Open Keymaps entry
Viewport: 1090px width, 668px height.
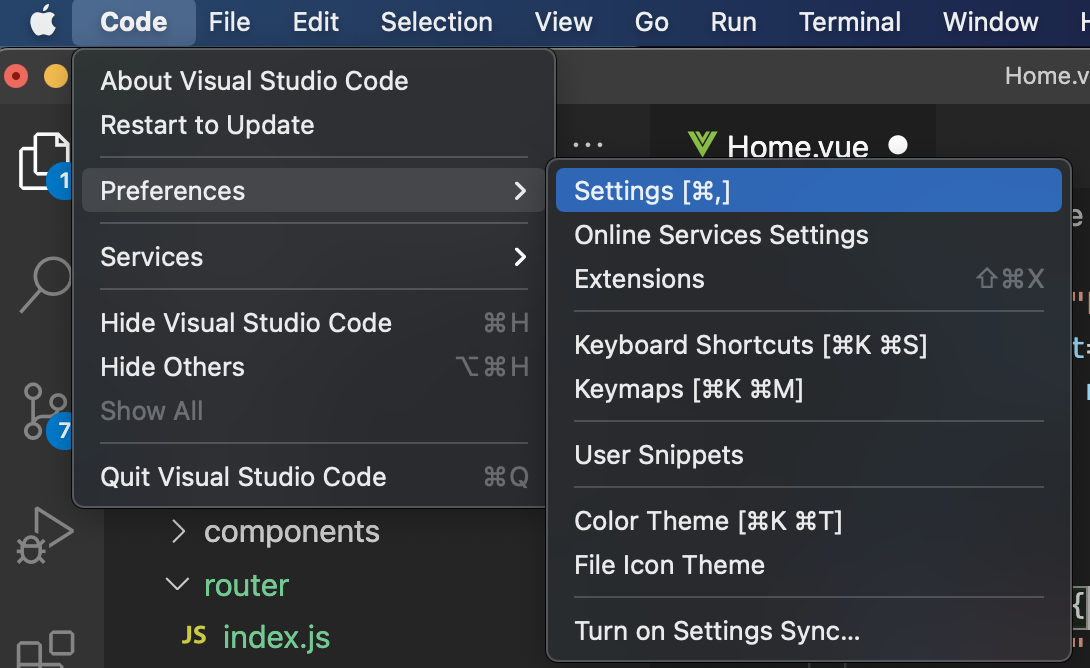[x=808, y=389]
